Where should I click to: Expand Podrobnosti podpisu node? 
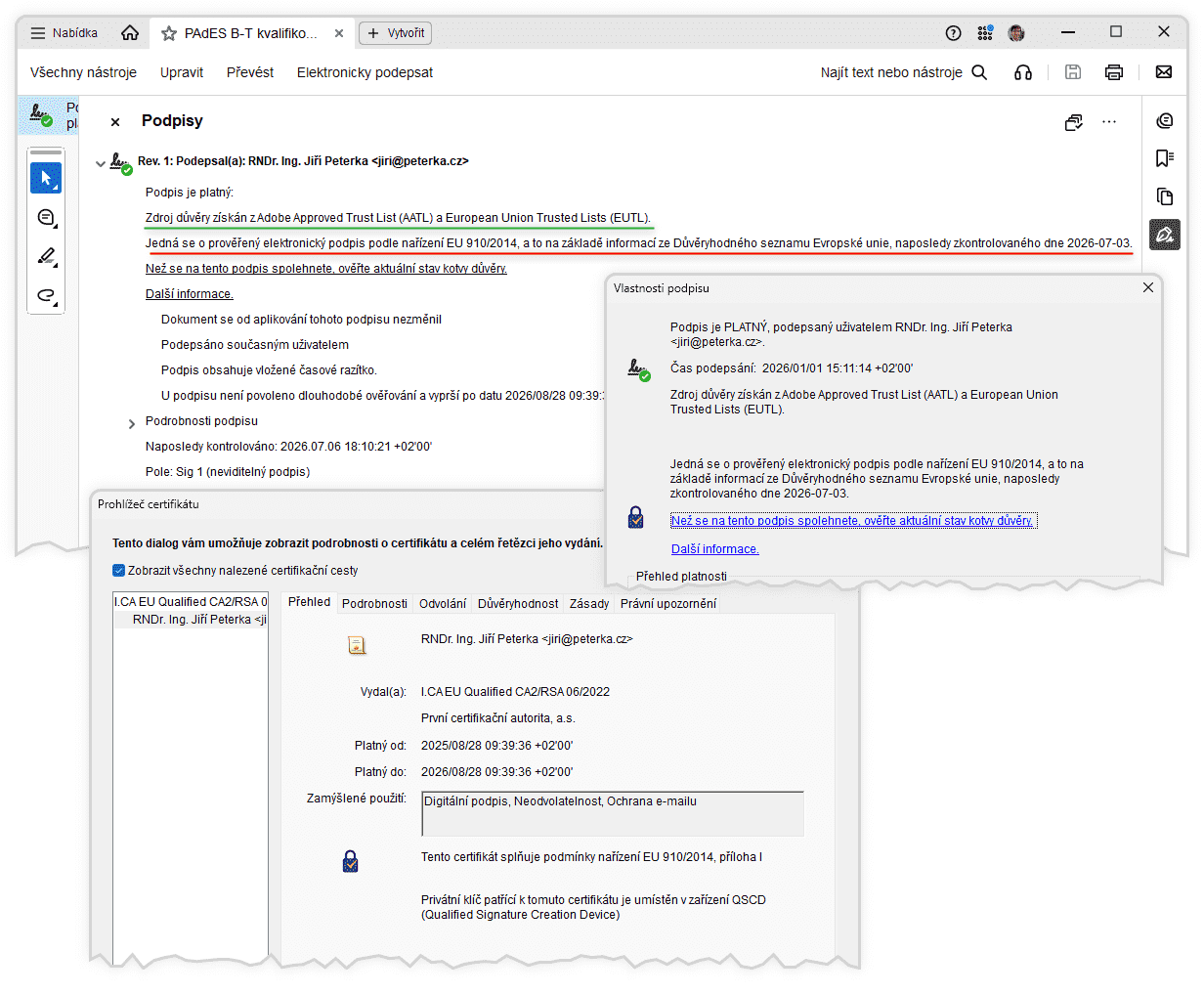pos(132,424)
